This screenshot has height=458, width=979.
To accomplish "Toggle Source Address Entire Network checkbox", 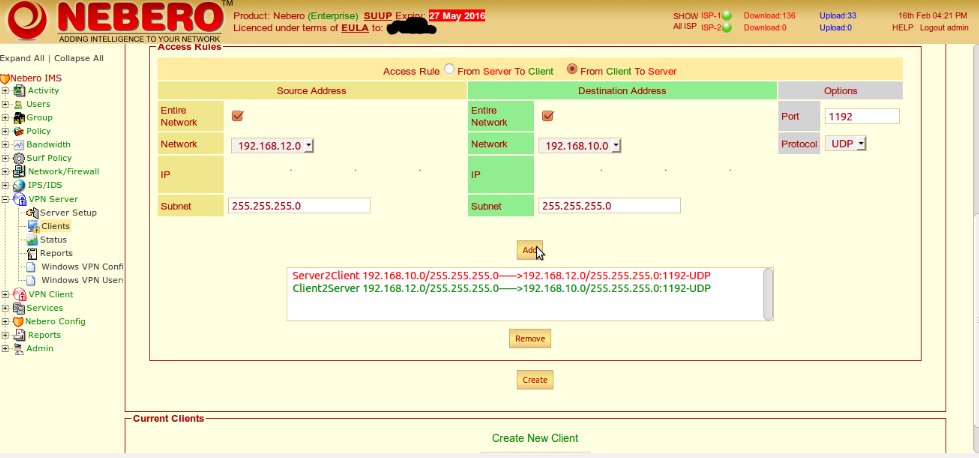I will point(237,116).
